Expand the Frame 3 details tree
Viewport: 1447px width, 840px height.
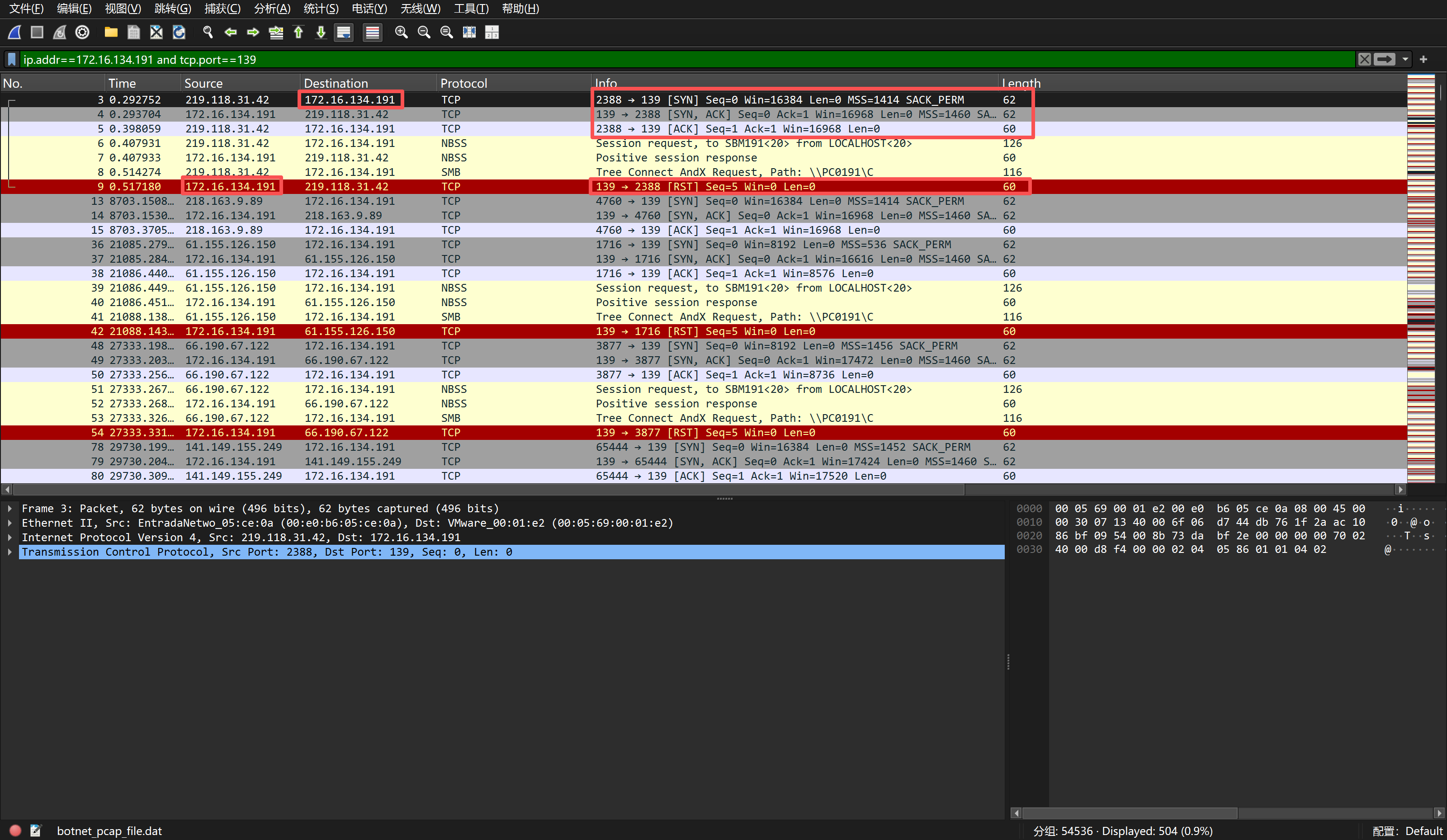coord(10,509)
